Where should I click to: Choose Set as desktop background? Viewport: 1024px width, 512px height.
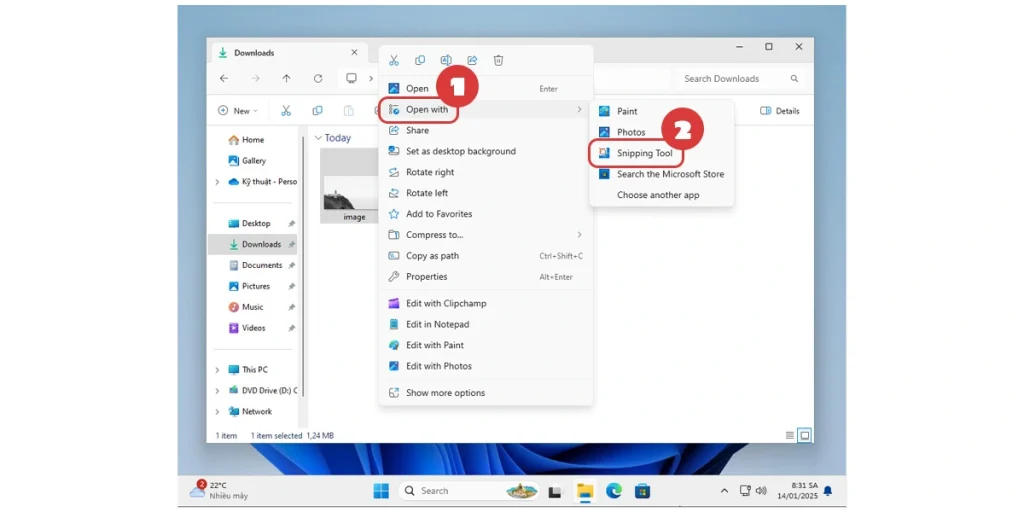coord(460,151)
